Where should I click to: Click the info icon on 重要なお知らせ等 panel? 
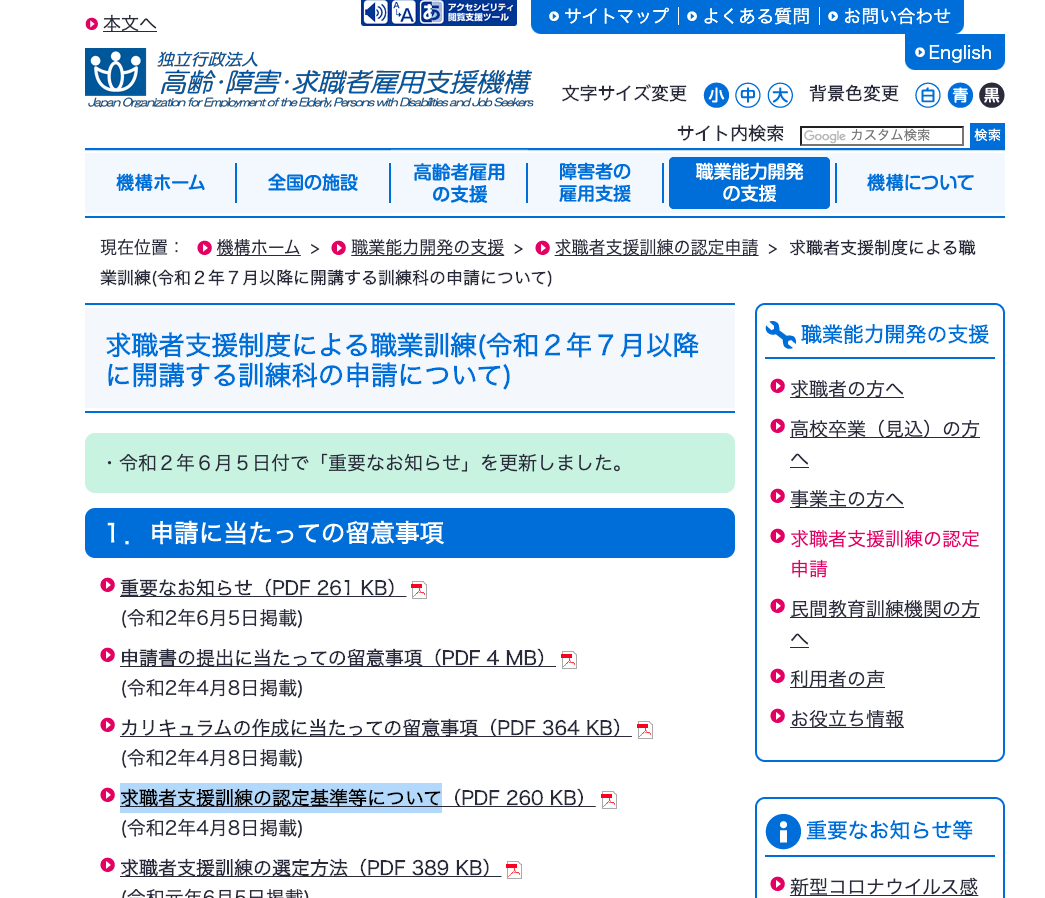(x=783, y=831)
